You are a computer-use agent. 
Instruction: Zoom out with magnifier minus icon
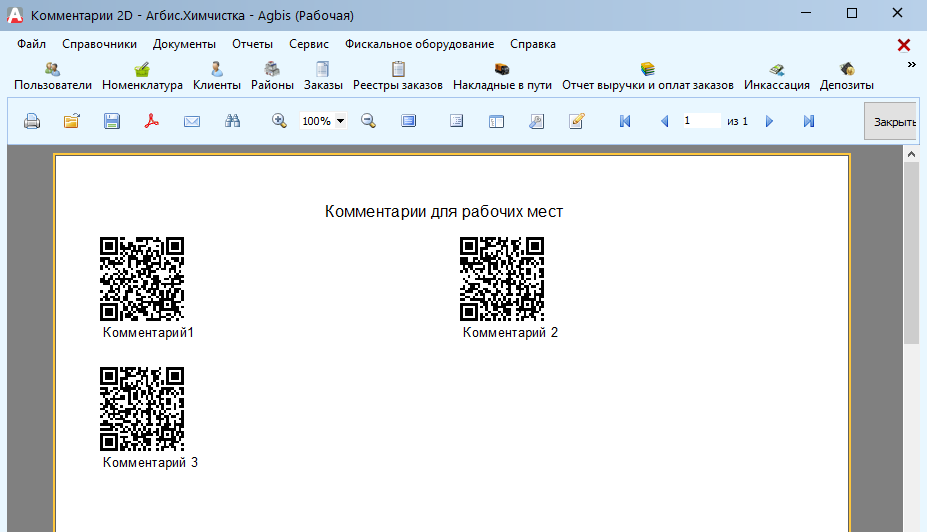point(368,121)
